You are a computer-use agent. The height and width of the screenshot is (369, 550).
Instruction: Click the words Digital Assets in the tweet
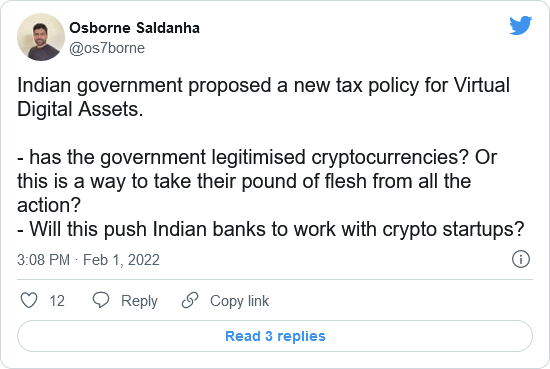tap(80, 109)
